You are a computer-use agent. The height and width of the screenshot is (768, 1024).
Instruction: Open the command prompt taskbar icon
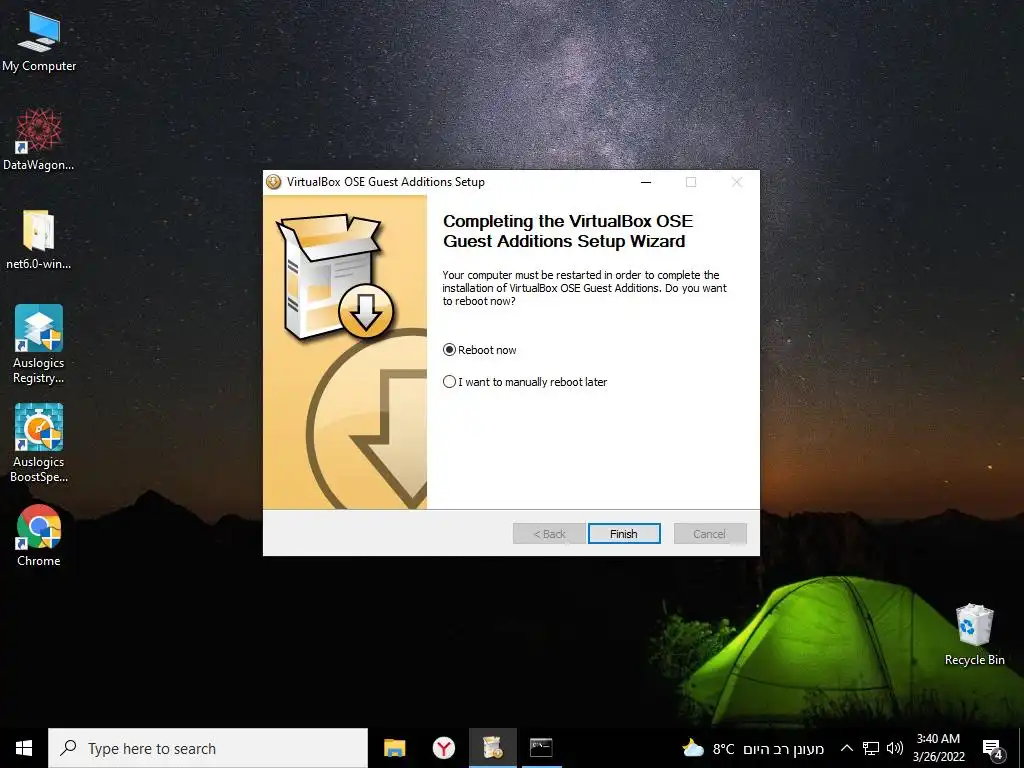tap(541, 748)
